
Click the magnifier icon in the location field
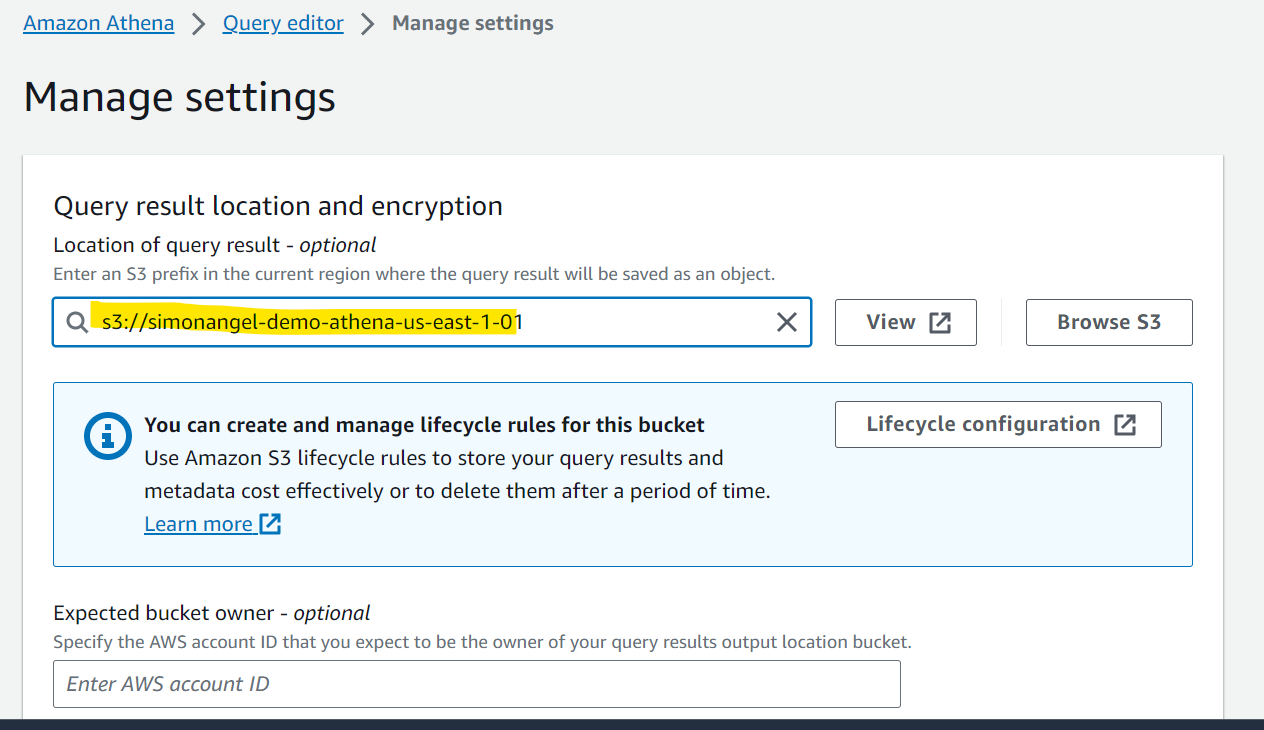click(x=77, y=322)
